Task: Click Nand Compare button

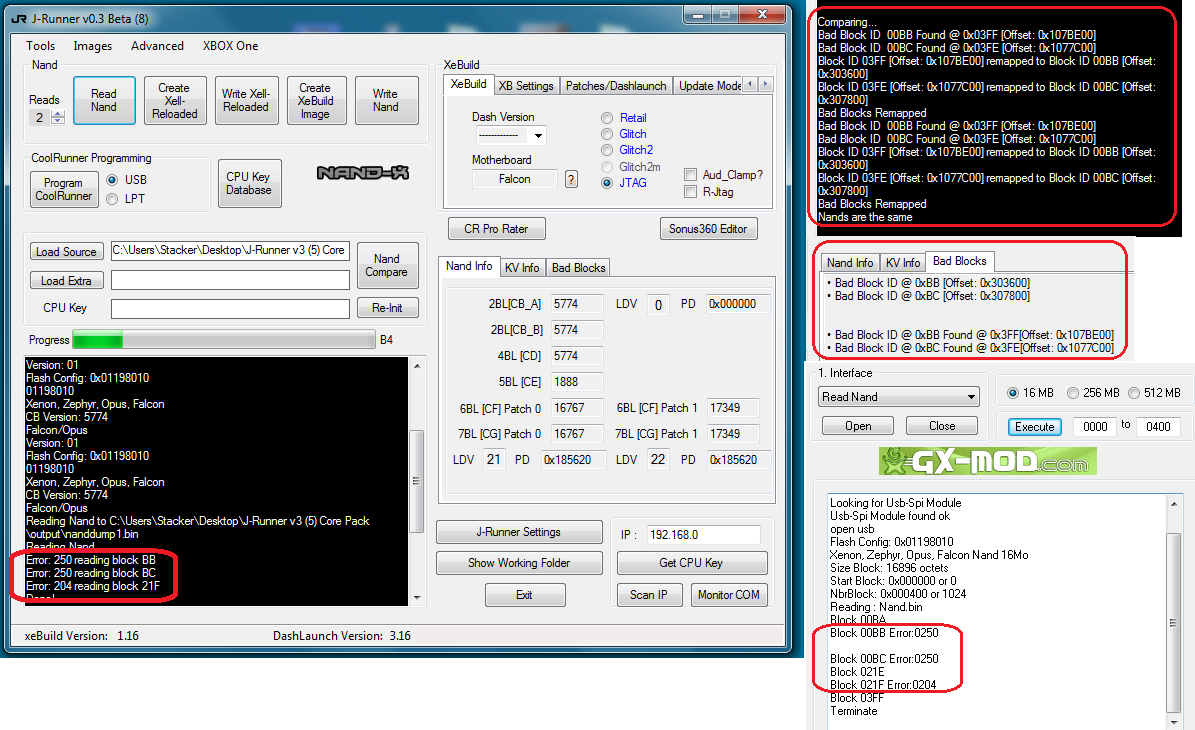Action: (x=387, y=265)
